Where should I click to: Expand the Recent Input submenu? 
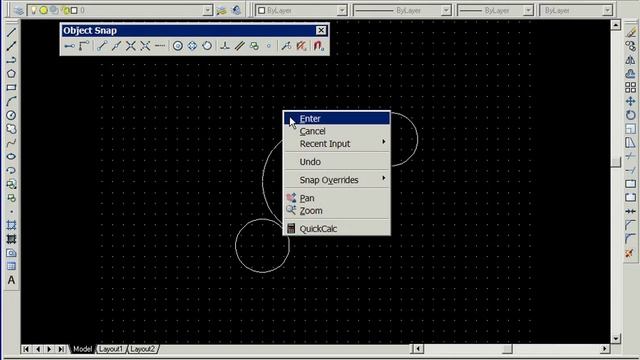[x=337, y=144]
